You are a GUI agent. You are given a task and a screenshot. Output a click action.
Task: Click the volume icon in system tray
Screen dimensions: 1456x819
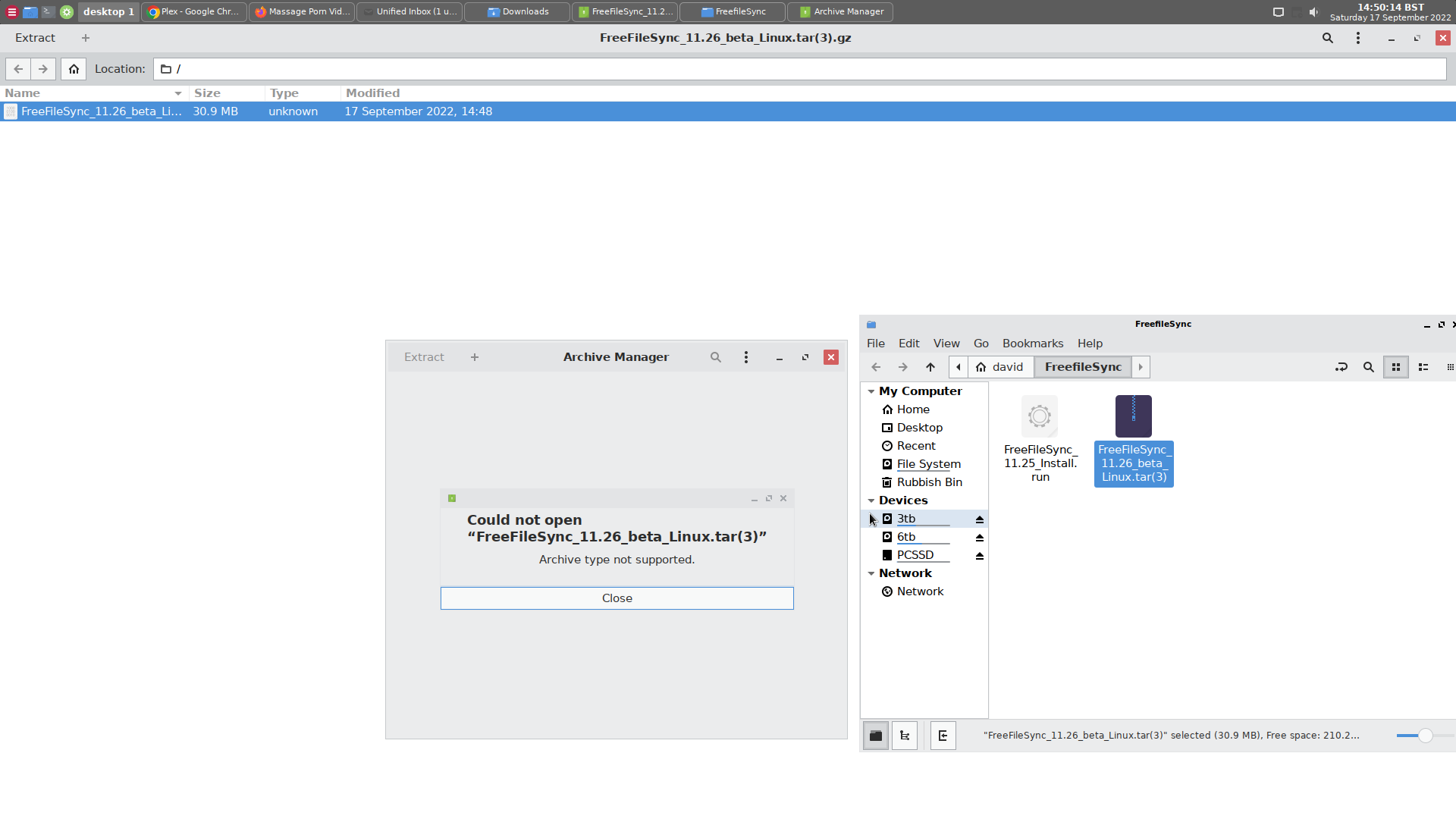tap(1313, 11)
